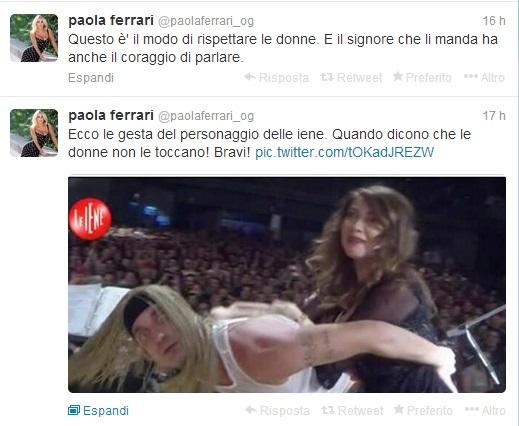The width and height of the screenshot is (519, 426).
Task: Click the @paolaferrari_og handle on second tweet
Action: [x=206, y=116]
